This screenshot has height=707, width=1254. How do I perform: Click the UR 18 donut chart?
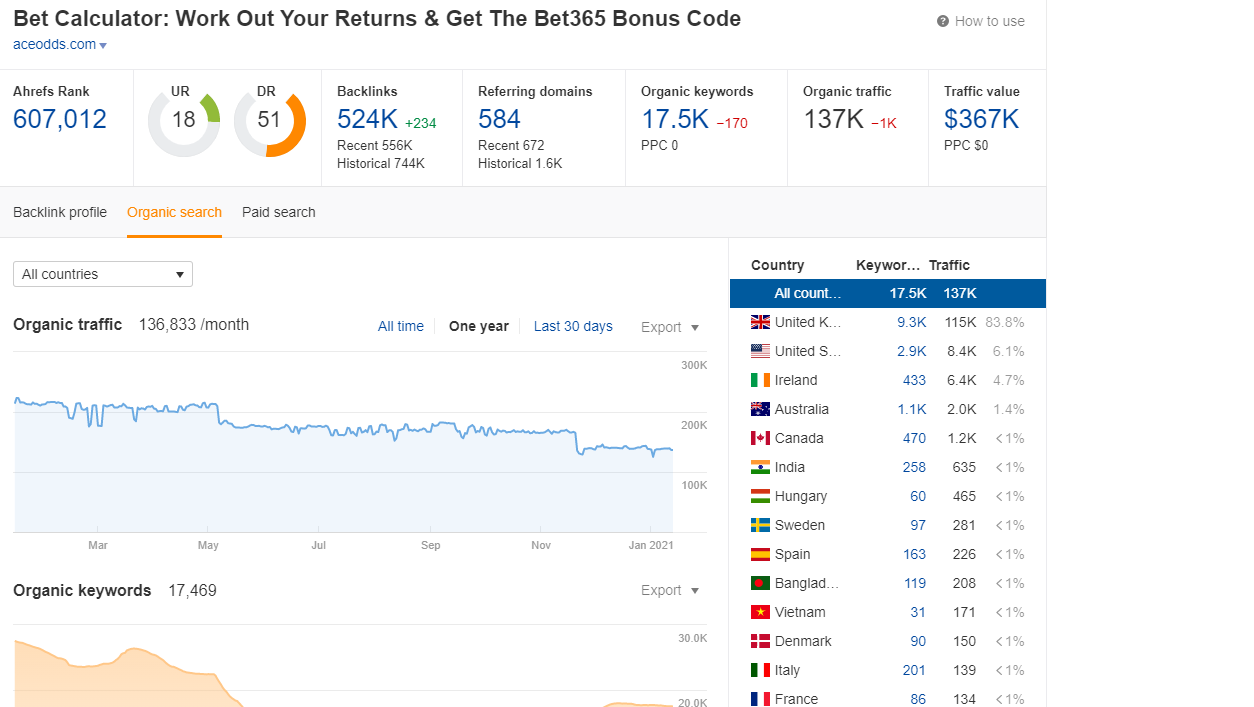click(x=184, y=122)
